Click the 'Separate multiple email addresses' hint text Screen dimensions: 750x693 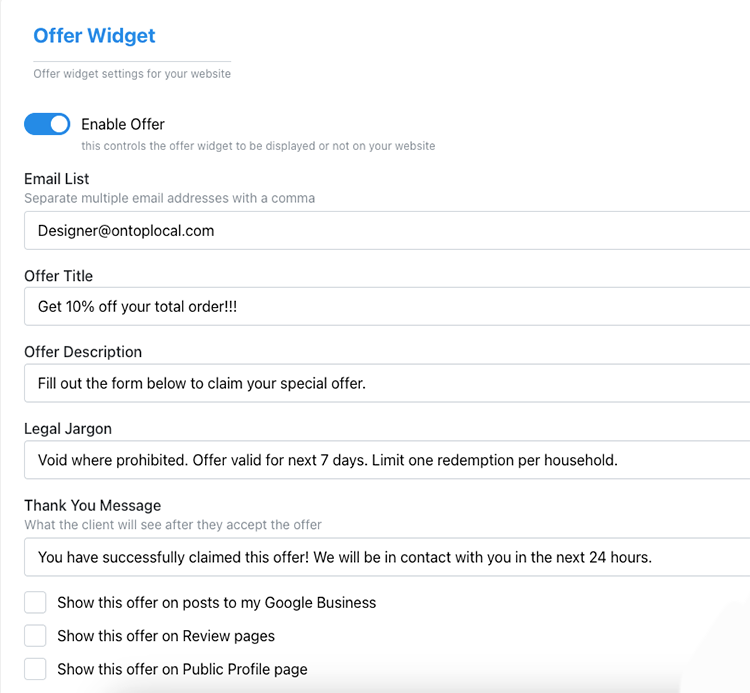click(169, 198)
